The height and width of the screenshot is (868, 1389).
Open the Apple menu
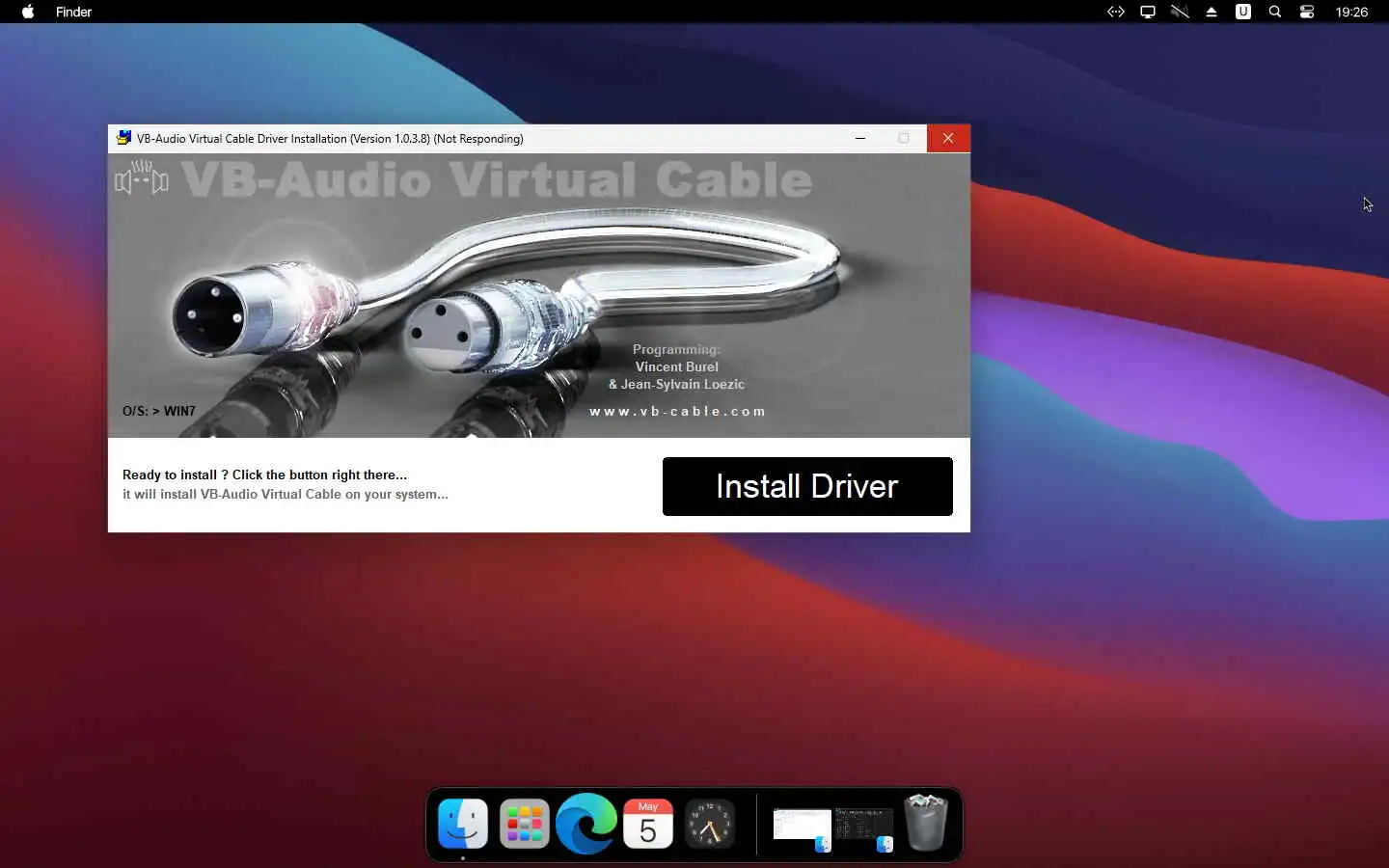(28, 12)
